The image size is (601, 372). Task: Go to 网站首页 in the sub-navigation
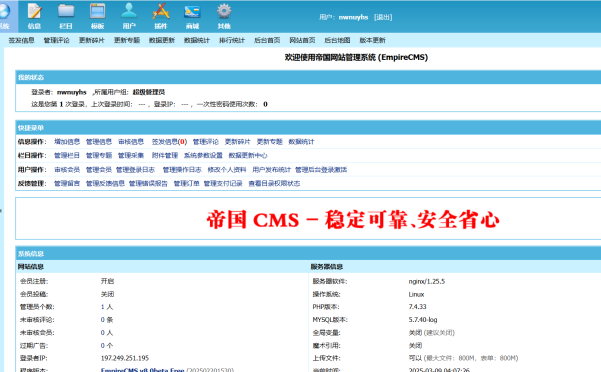[x=302, y=40]
